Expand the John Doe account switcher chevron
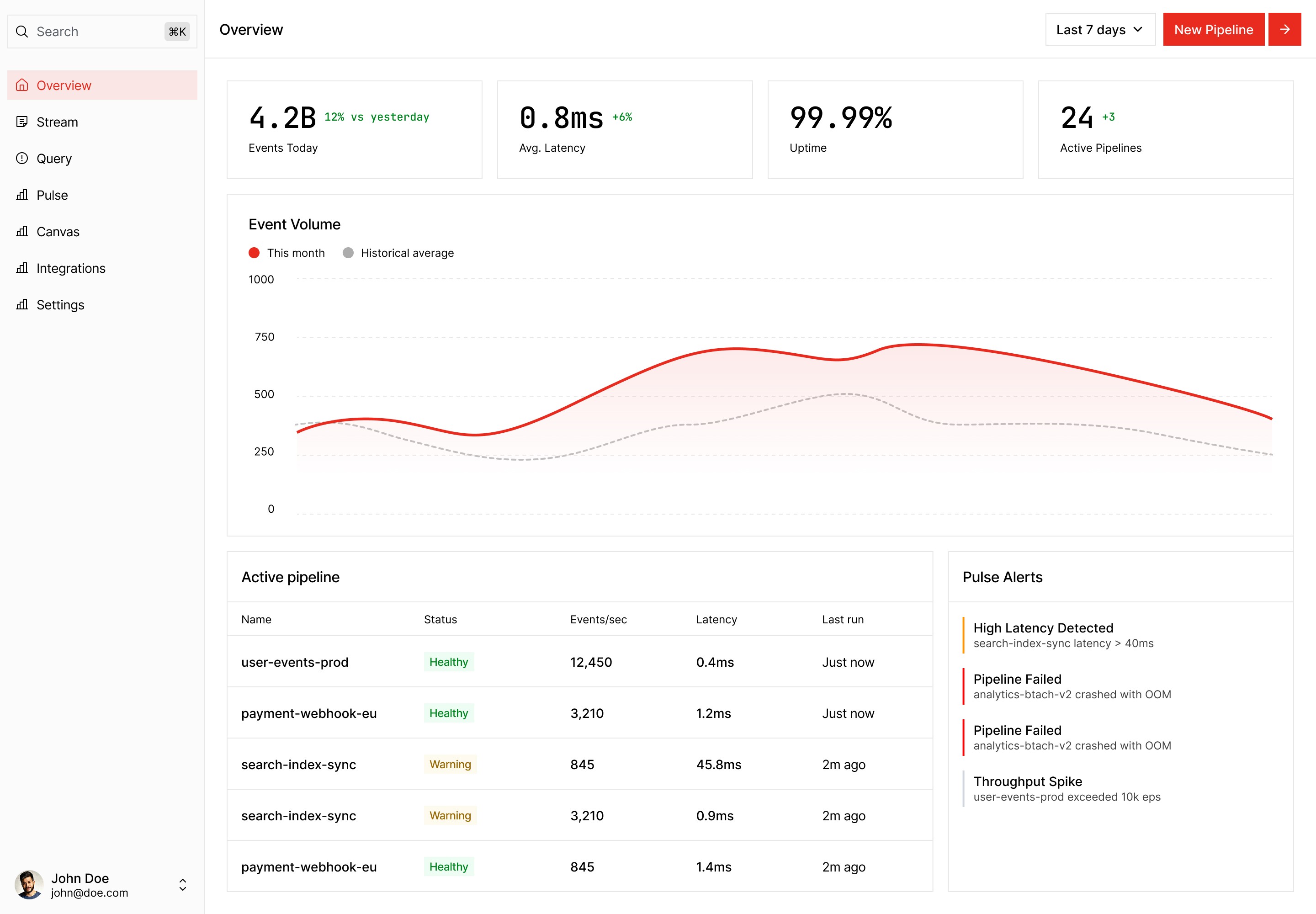The image size is (1316, 914). point(183,885)
